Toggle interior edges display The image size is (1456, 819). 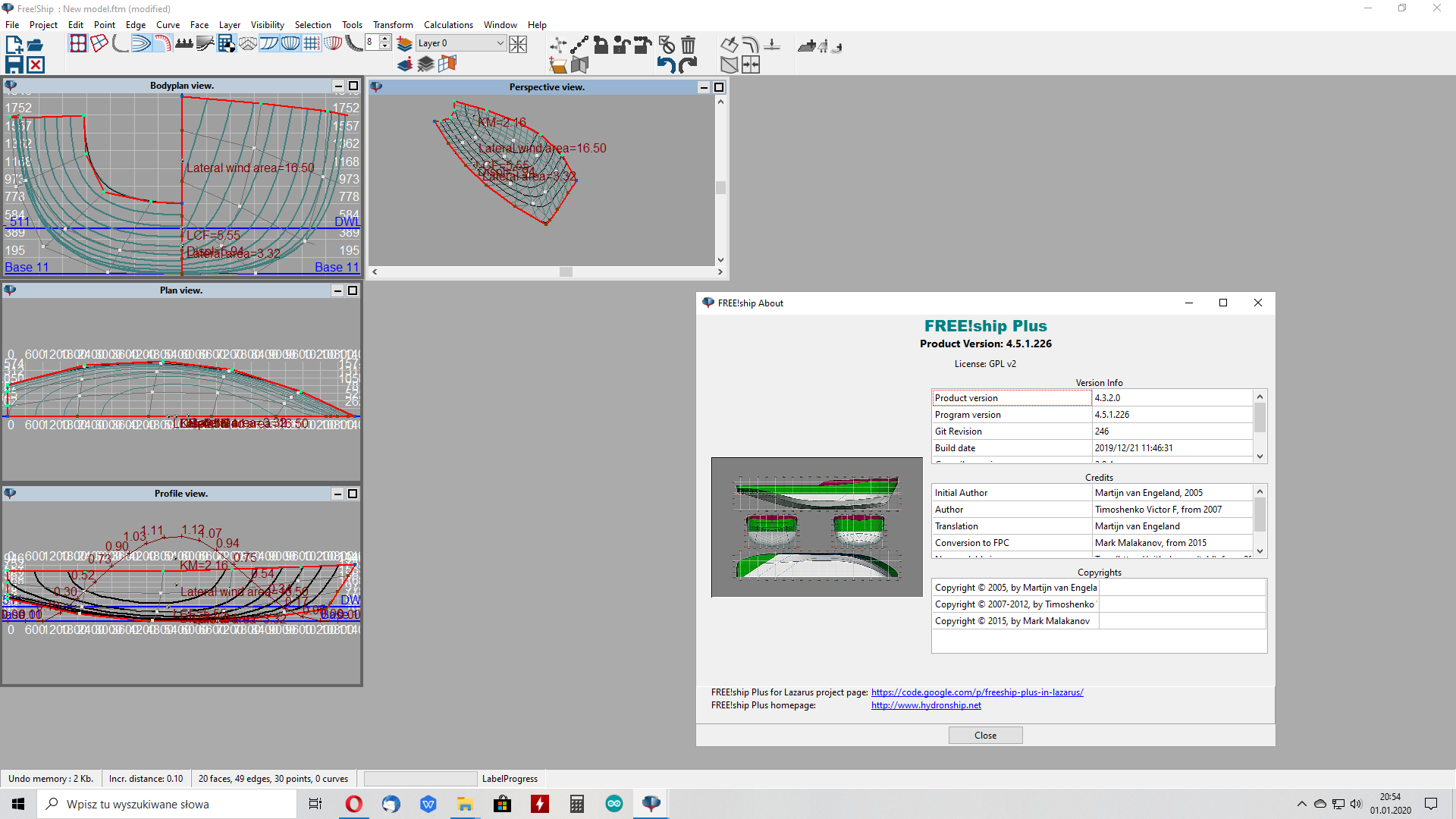99,44
